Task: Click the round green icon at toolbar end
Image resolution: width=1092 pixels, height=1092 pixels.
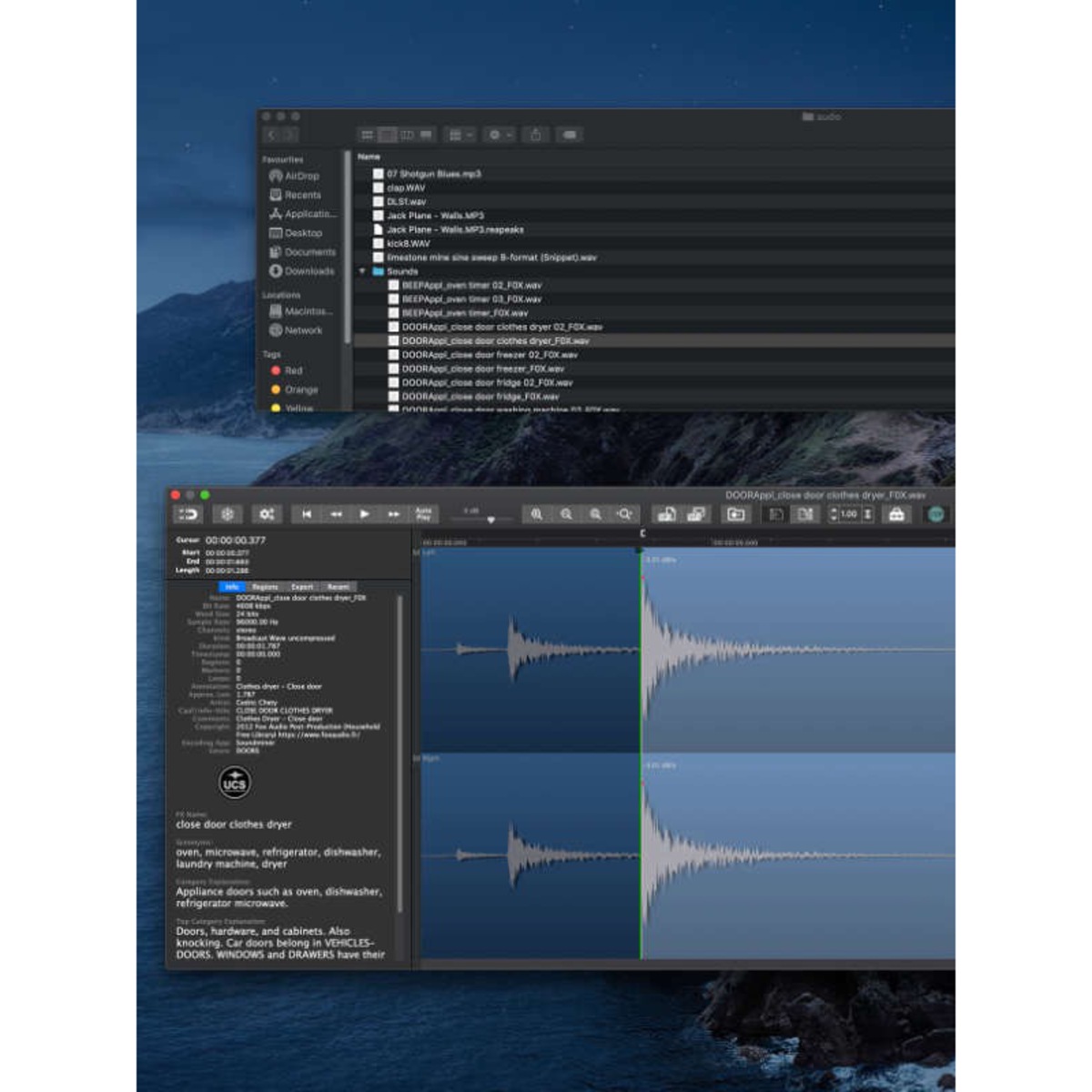Action: (936, 514)
